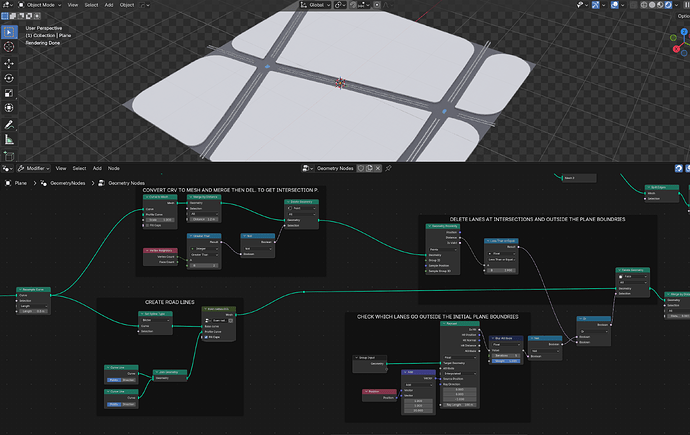
Task: Open the Integer data type dropdown on Greater Than
Action: pos(205,249)
